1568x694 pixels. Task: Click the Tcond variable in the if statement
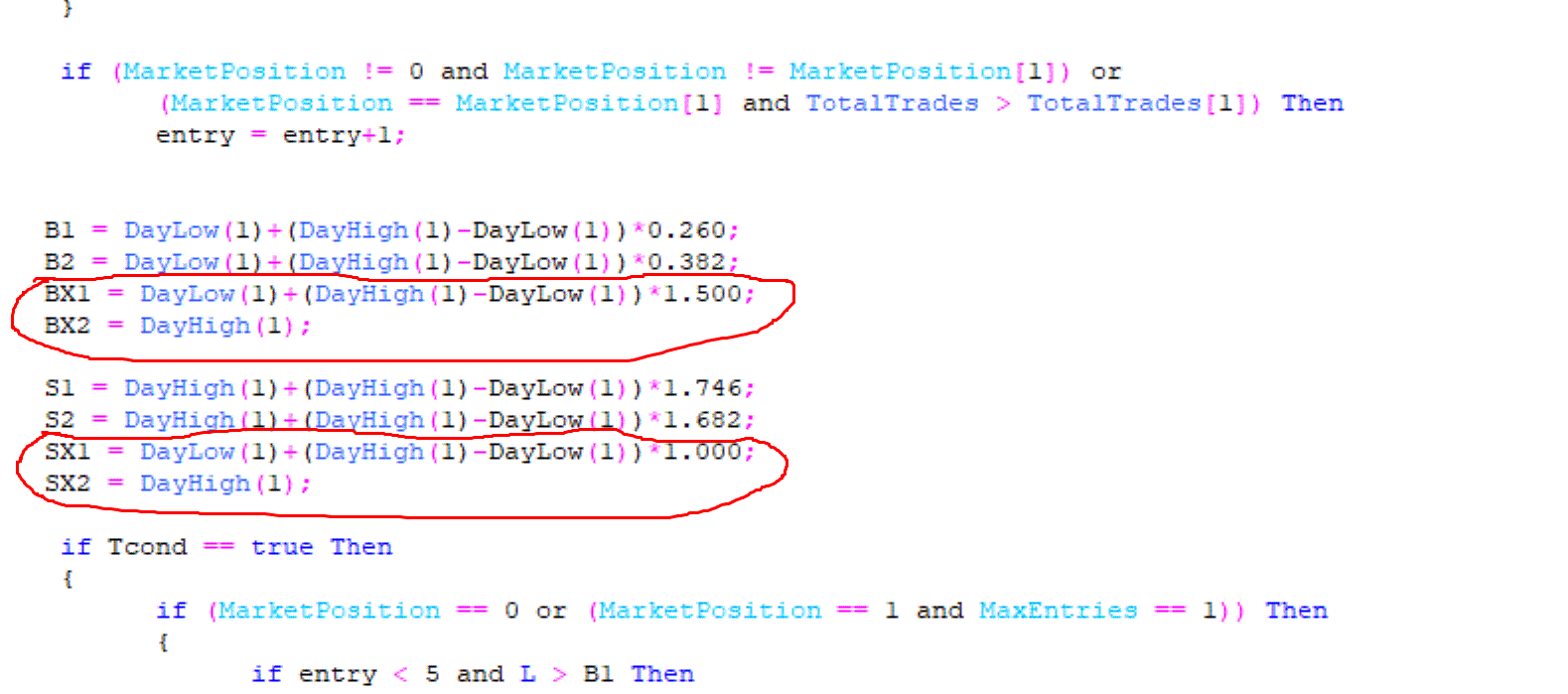tap(147, 547)
